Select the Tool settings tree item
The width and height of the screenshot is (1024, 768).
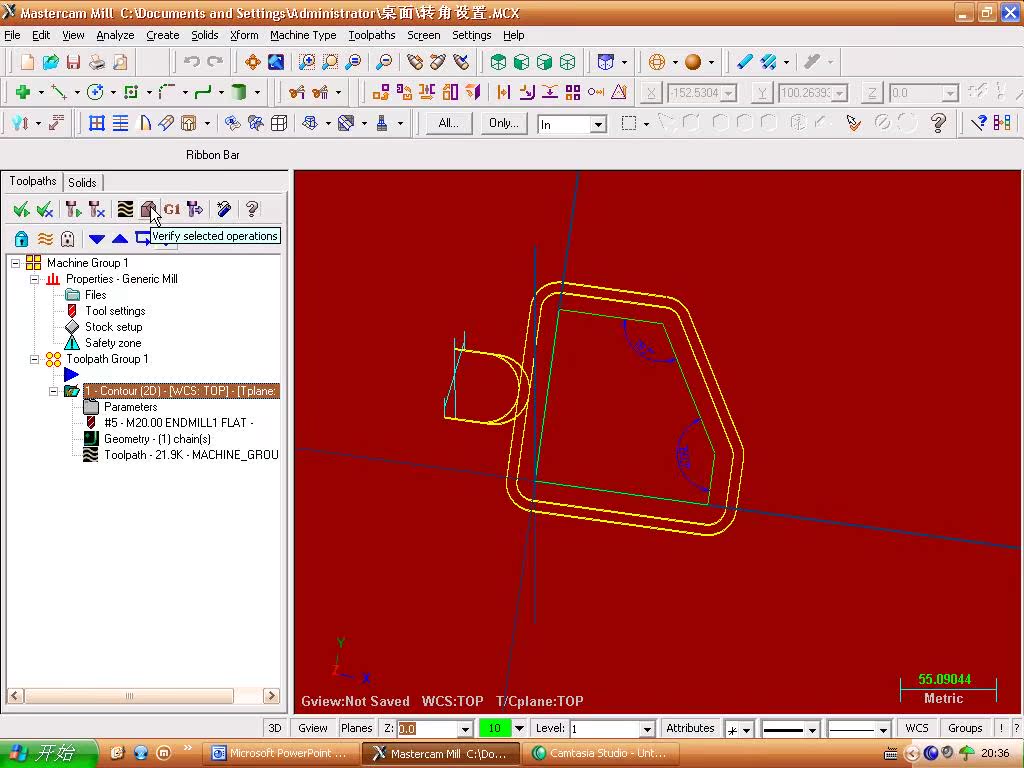tap(115, 311)
